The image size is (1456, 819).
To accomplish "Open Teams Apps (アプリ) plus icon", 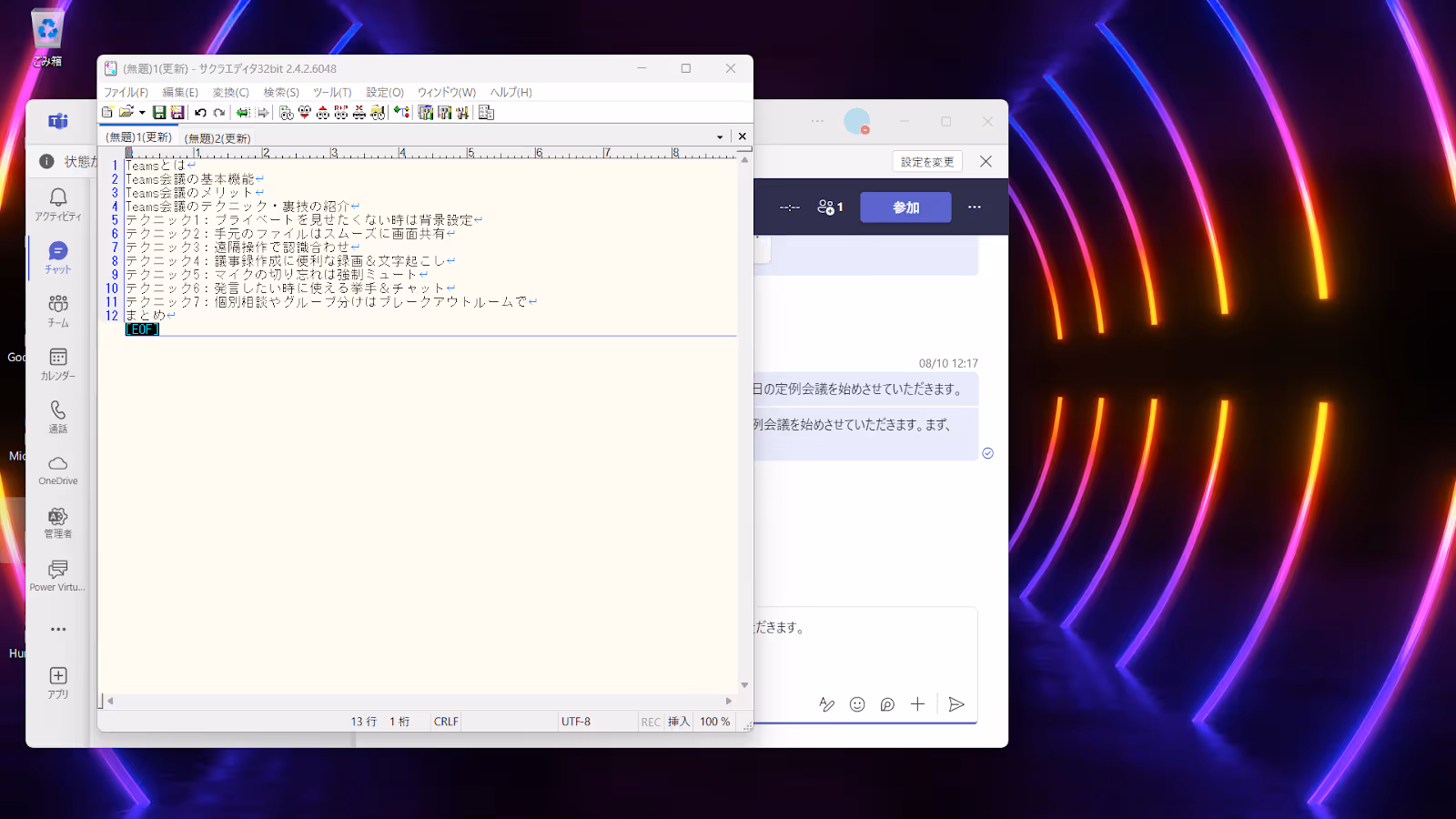I will (x=58, y=682).
